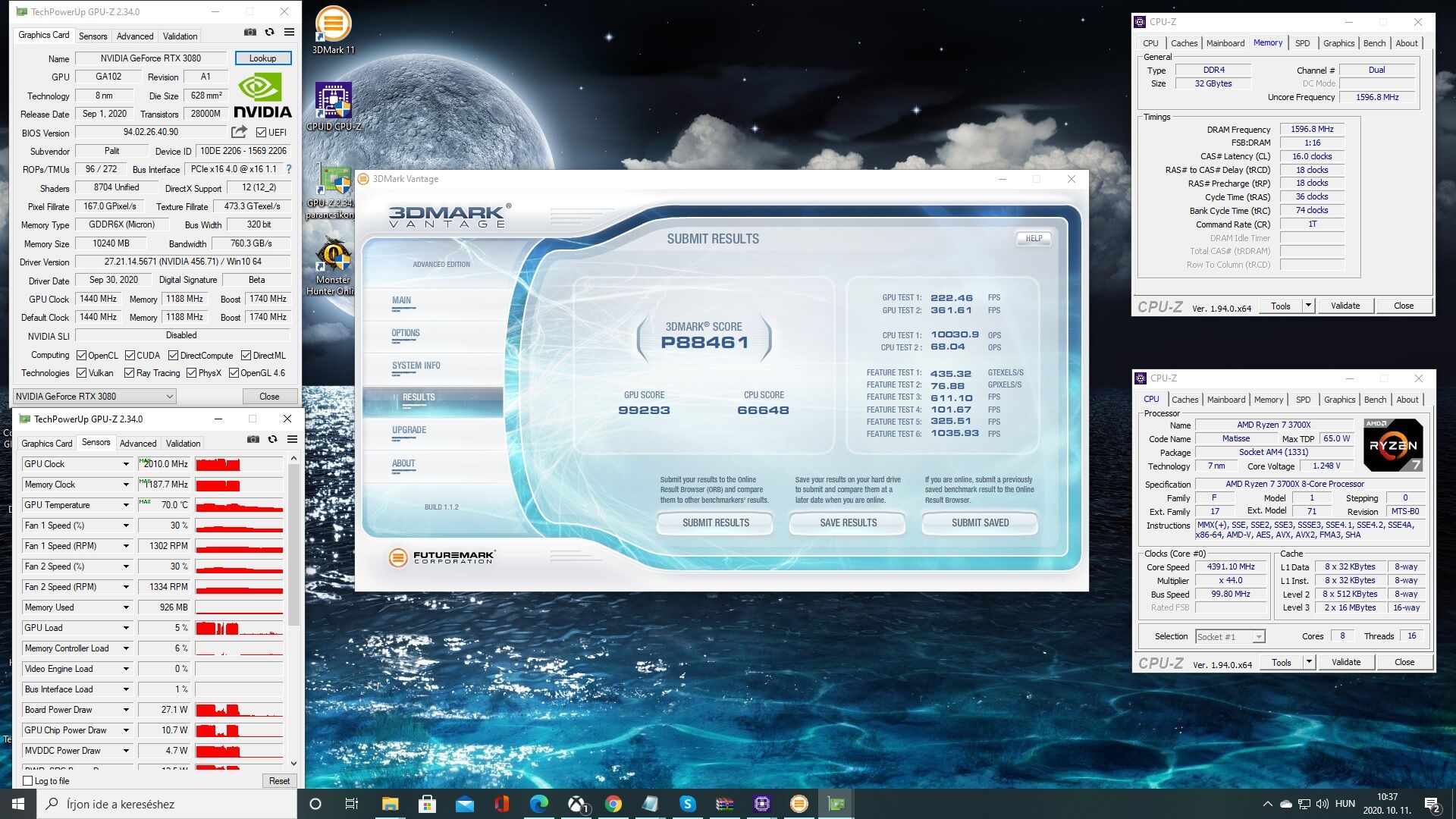Viewport: 1456px width, 819px height.
Task: Toggle Ray Tracing technology checkbox
Action: coord(129,373)
